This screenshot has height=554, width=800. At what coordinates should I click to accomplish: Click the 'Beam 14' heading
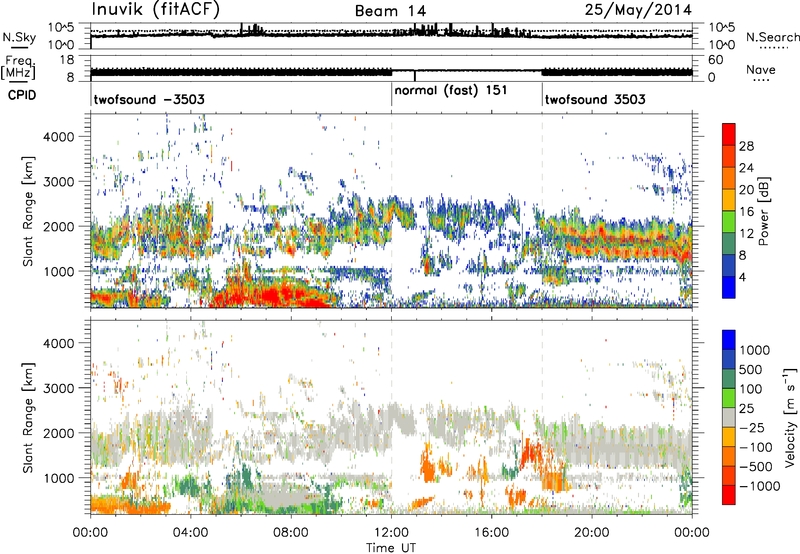390,11
